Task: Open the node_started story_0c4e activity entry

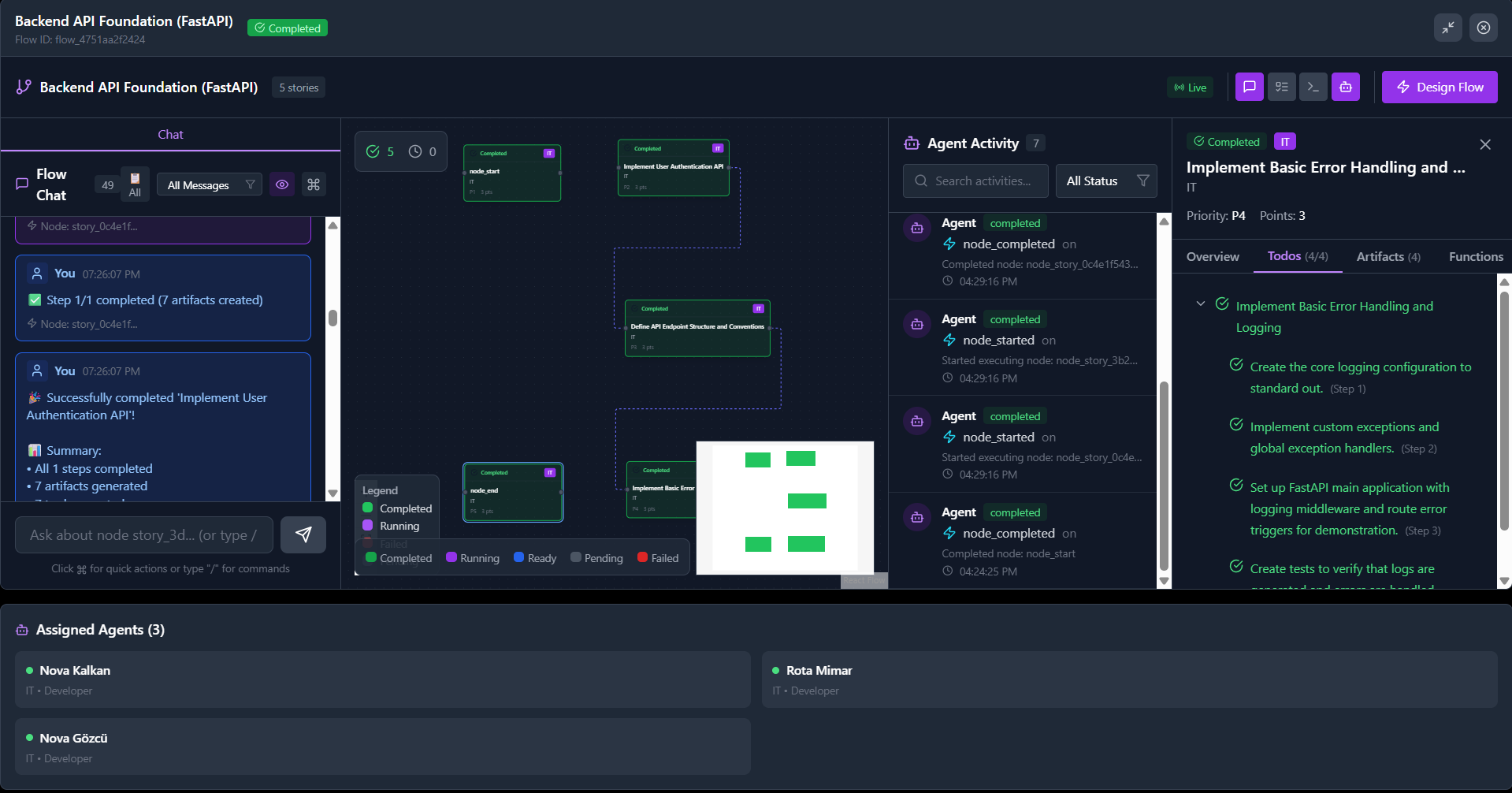Action: 1023,445
